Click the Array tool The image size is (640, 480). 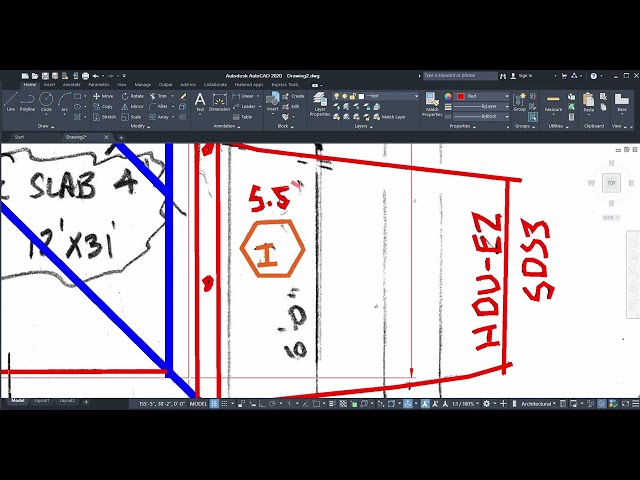(159, 117)
